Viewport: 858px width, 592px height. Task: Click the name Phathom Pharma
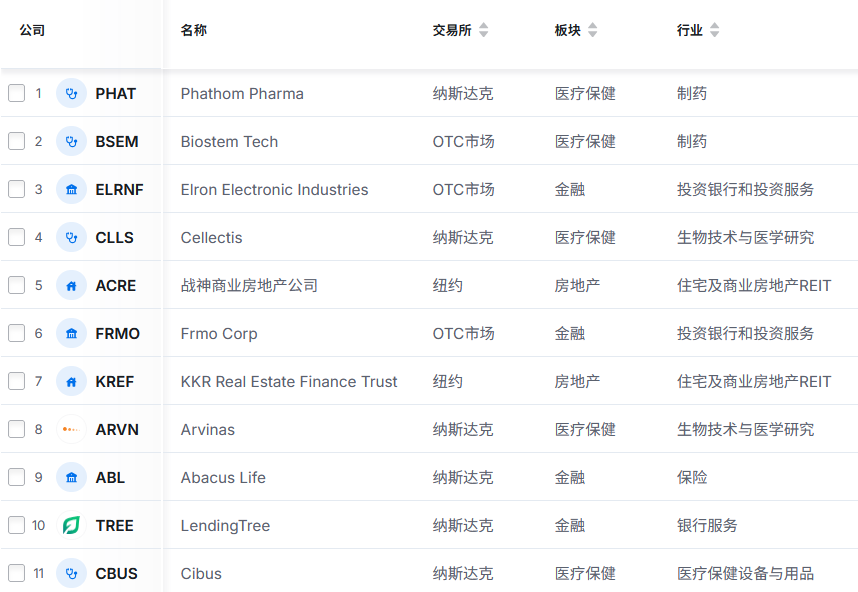(x=242, y=94)
